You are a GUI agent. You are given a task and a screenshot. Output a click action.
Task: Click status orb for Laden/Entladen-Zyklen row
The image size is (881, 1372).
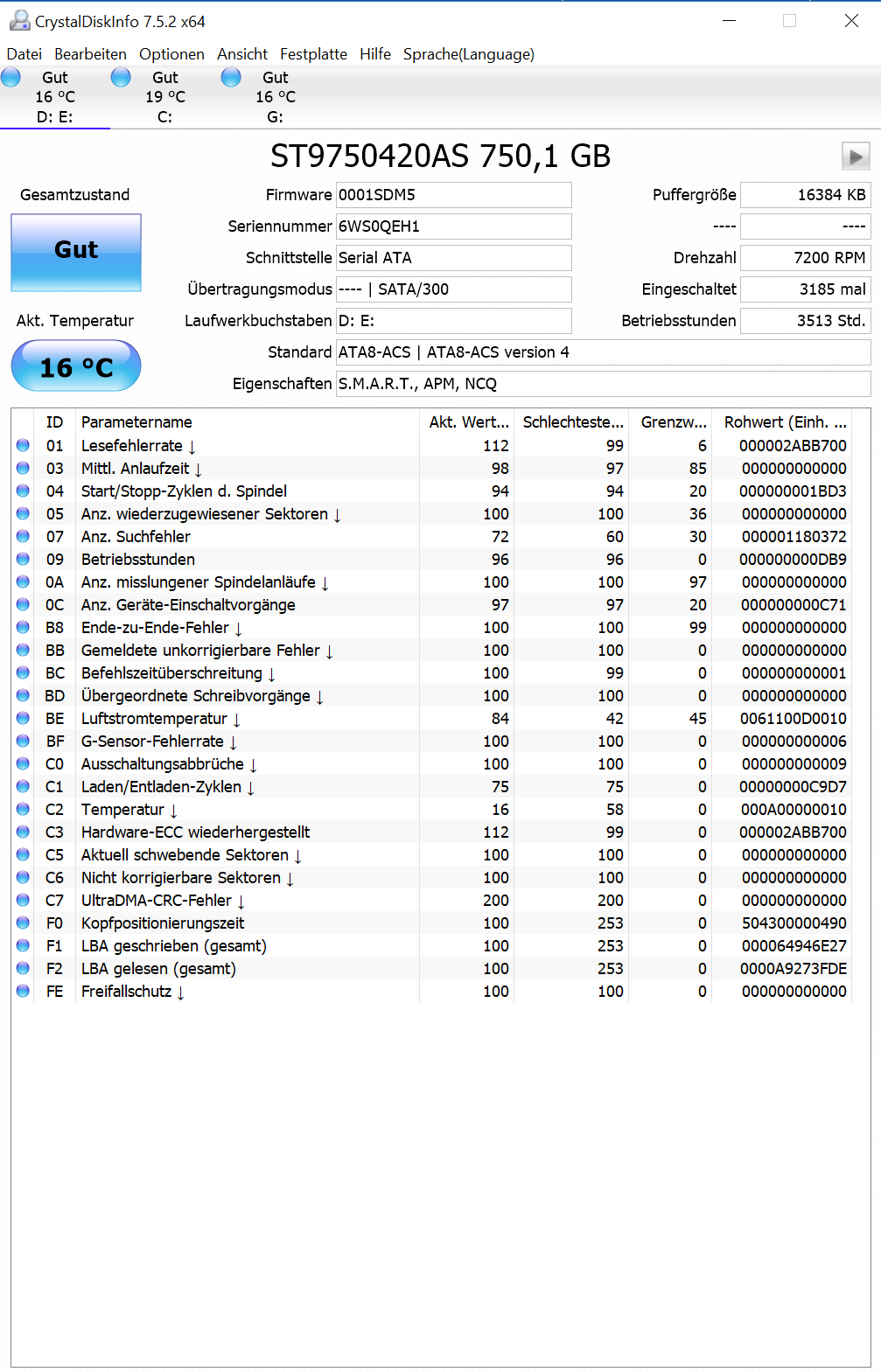tap(23, 787)
